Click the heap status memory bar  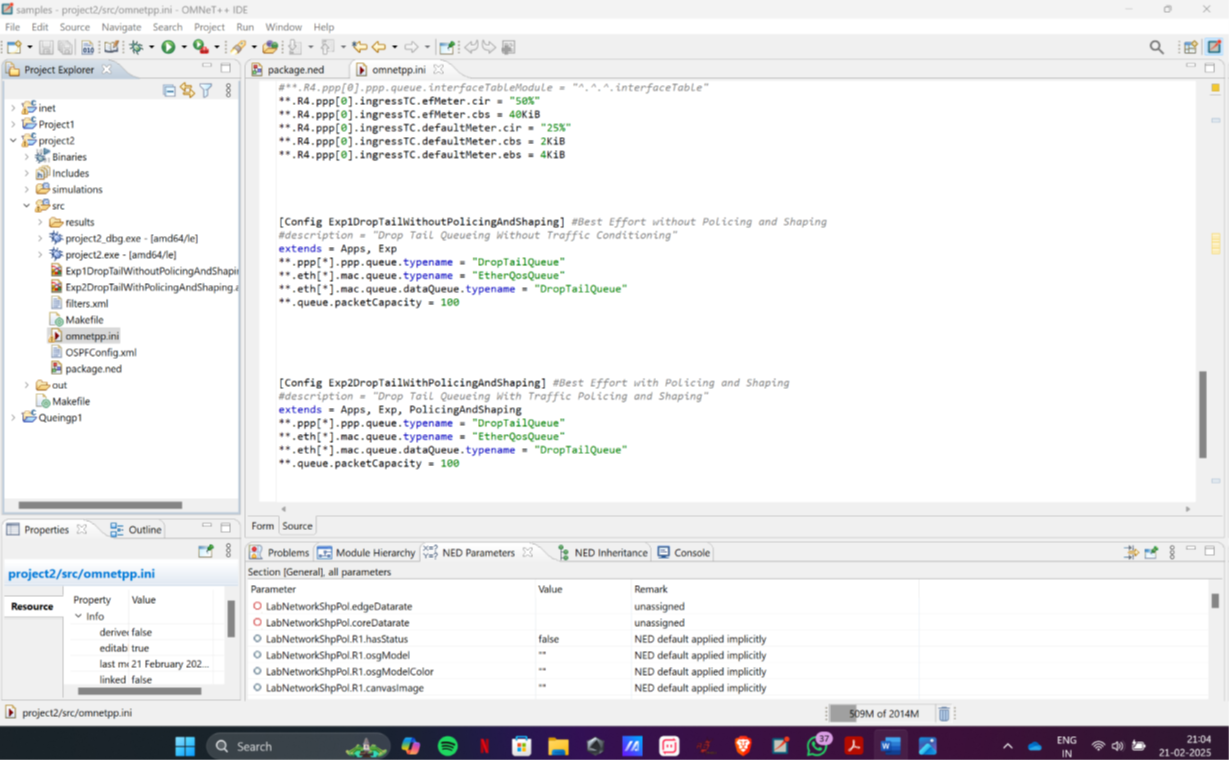[879, 714]
